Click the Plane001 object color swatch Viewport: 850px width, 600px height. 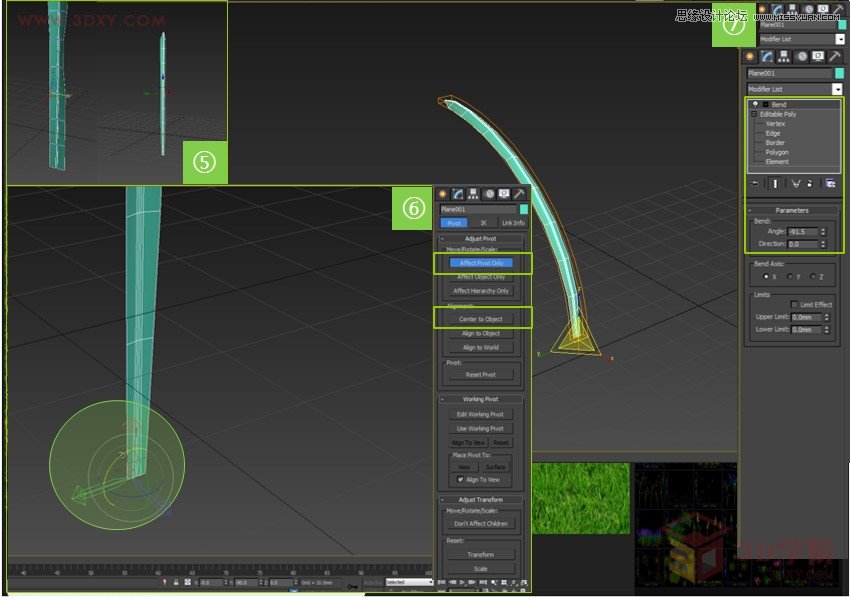[x=840, y=72]
